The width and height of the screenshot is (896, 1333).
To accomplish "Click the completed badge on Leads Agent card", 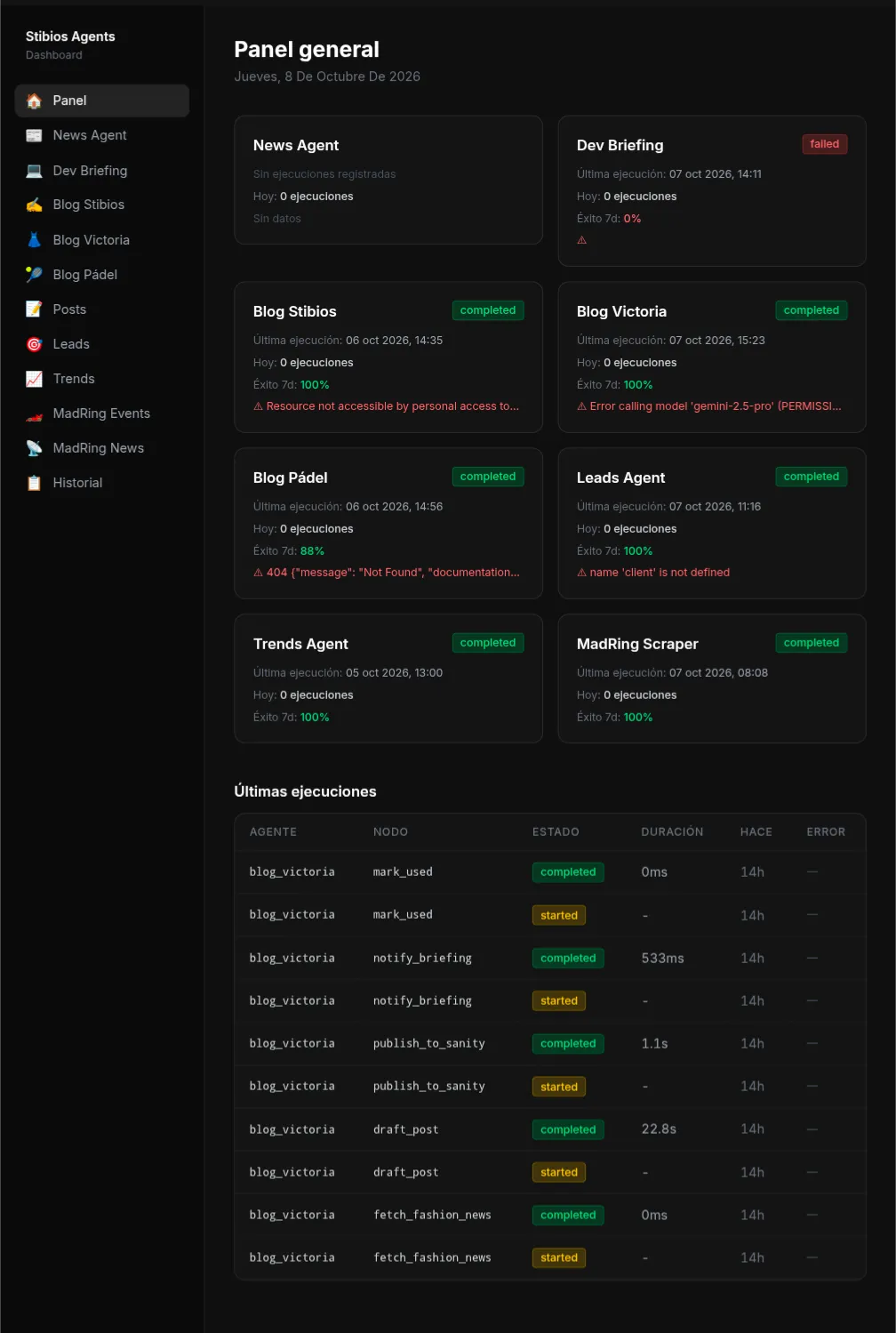I will [x=812, y=477].
